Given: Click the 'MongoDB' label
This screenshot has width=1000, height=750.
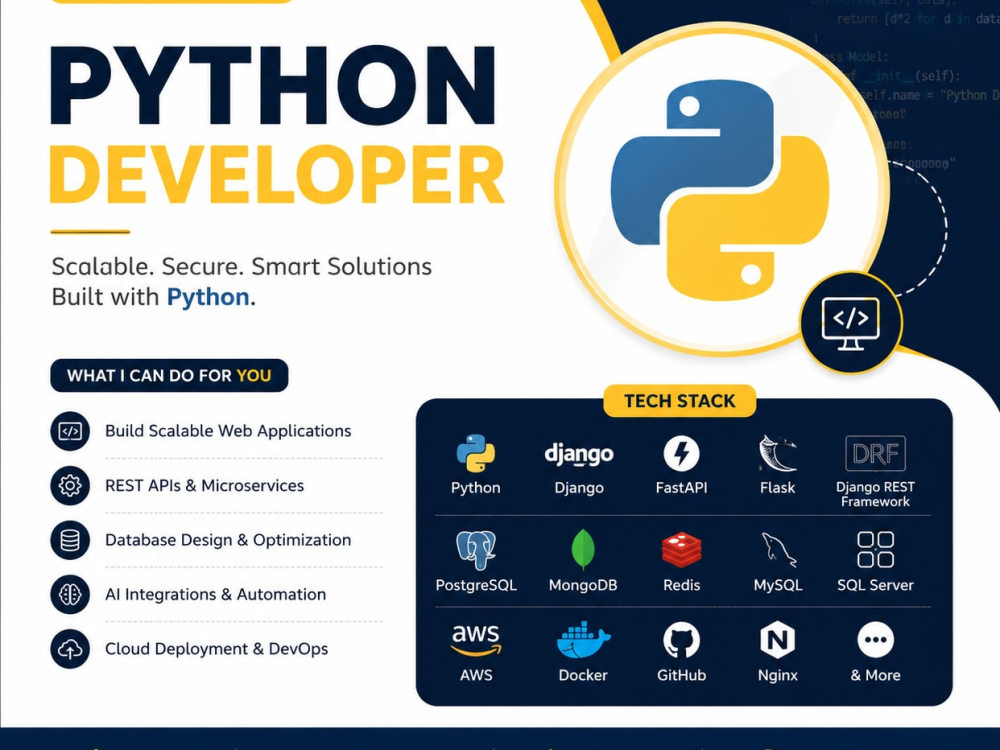Looking at the screenshot, I should coord(583,585).
